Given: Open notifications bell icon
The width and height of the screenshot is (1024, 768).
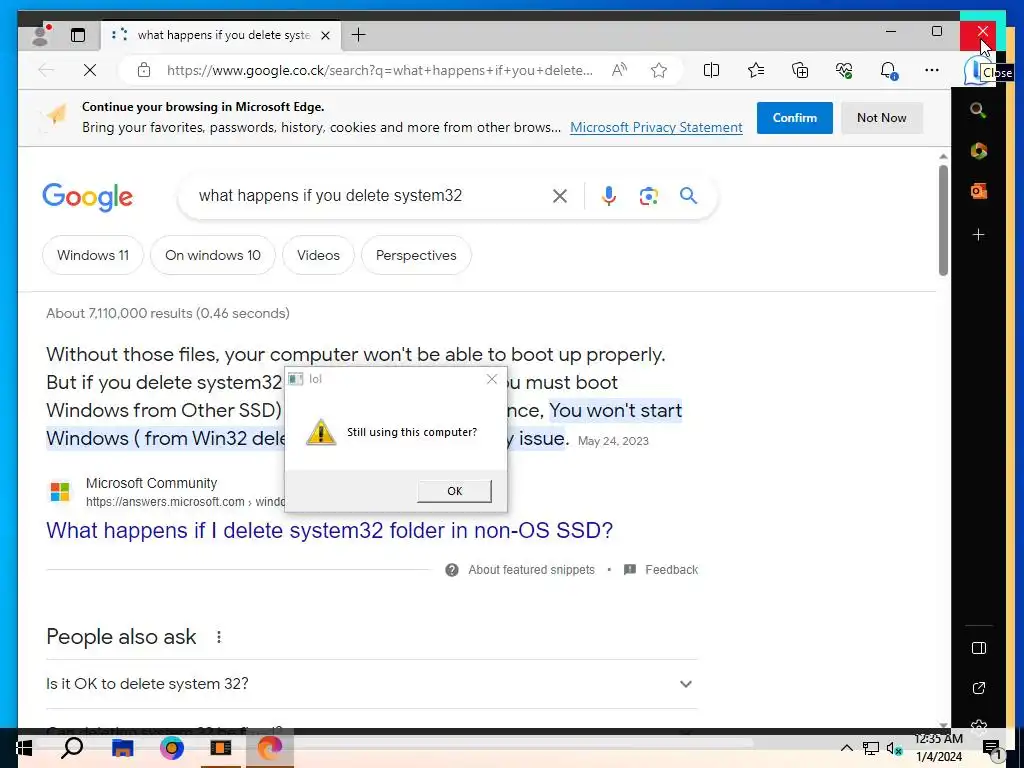Looking at the screenshot, I should pyautogui.click(x=888, y=70).
